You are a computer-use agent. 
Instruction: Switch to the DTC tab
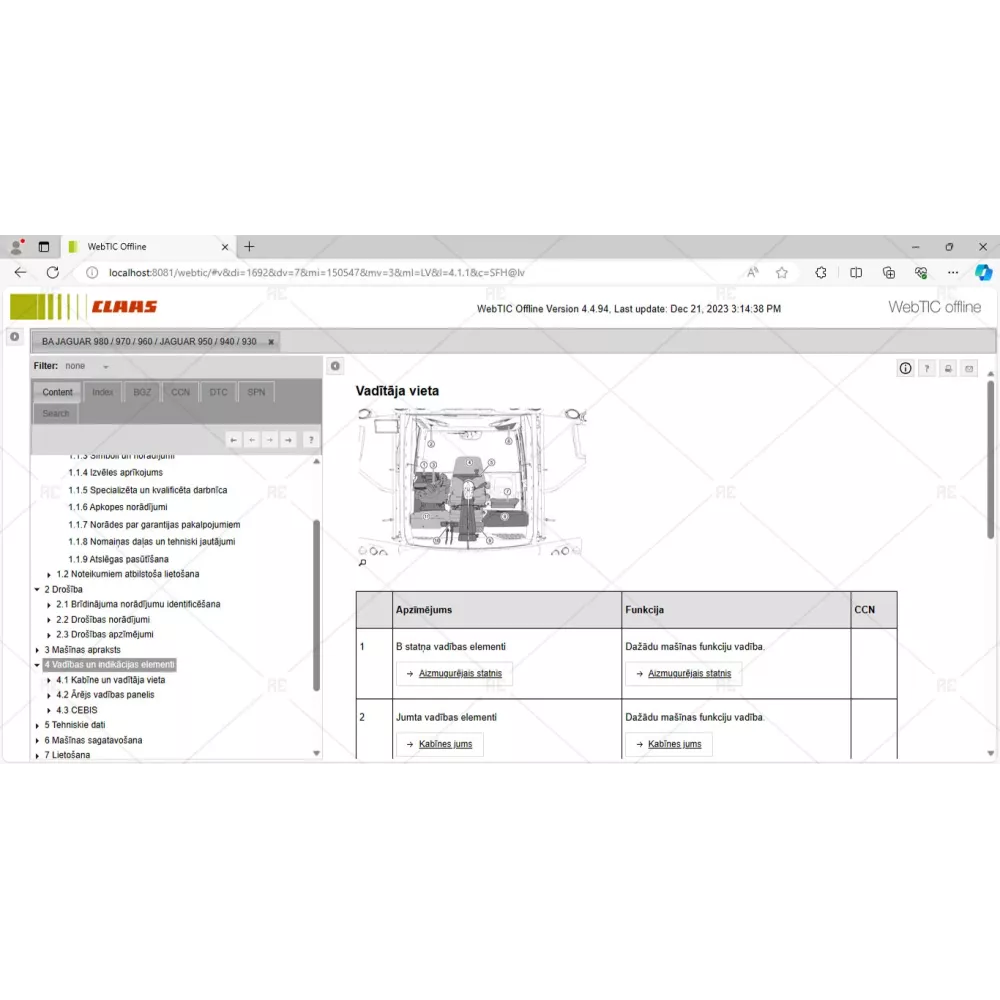(x=218, y=392)
